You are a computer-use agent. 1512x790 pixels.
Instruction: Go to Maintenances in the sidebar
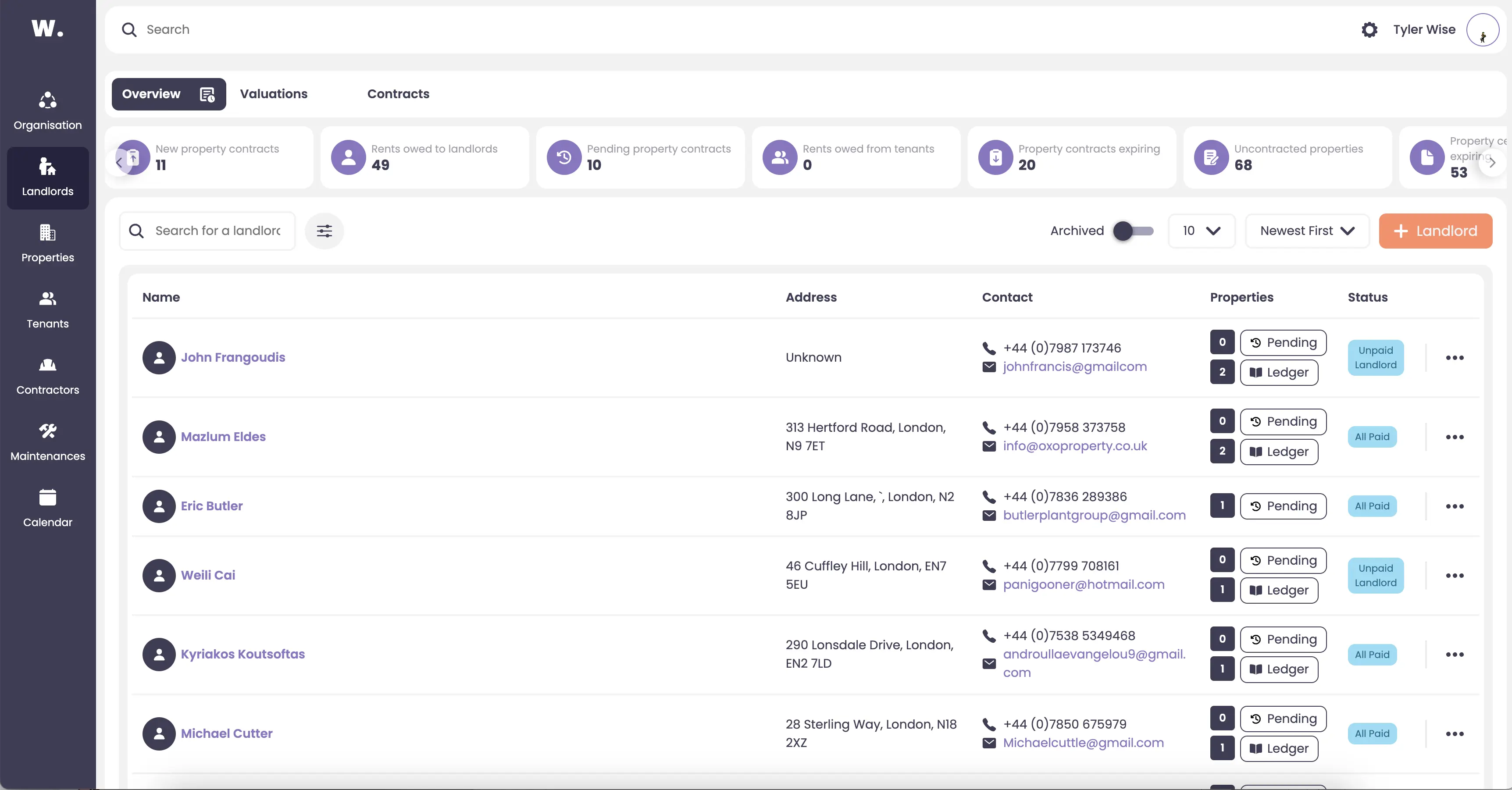[x=47, y=442]
